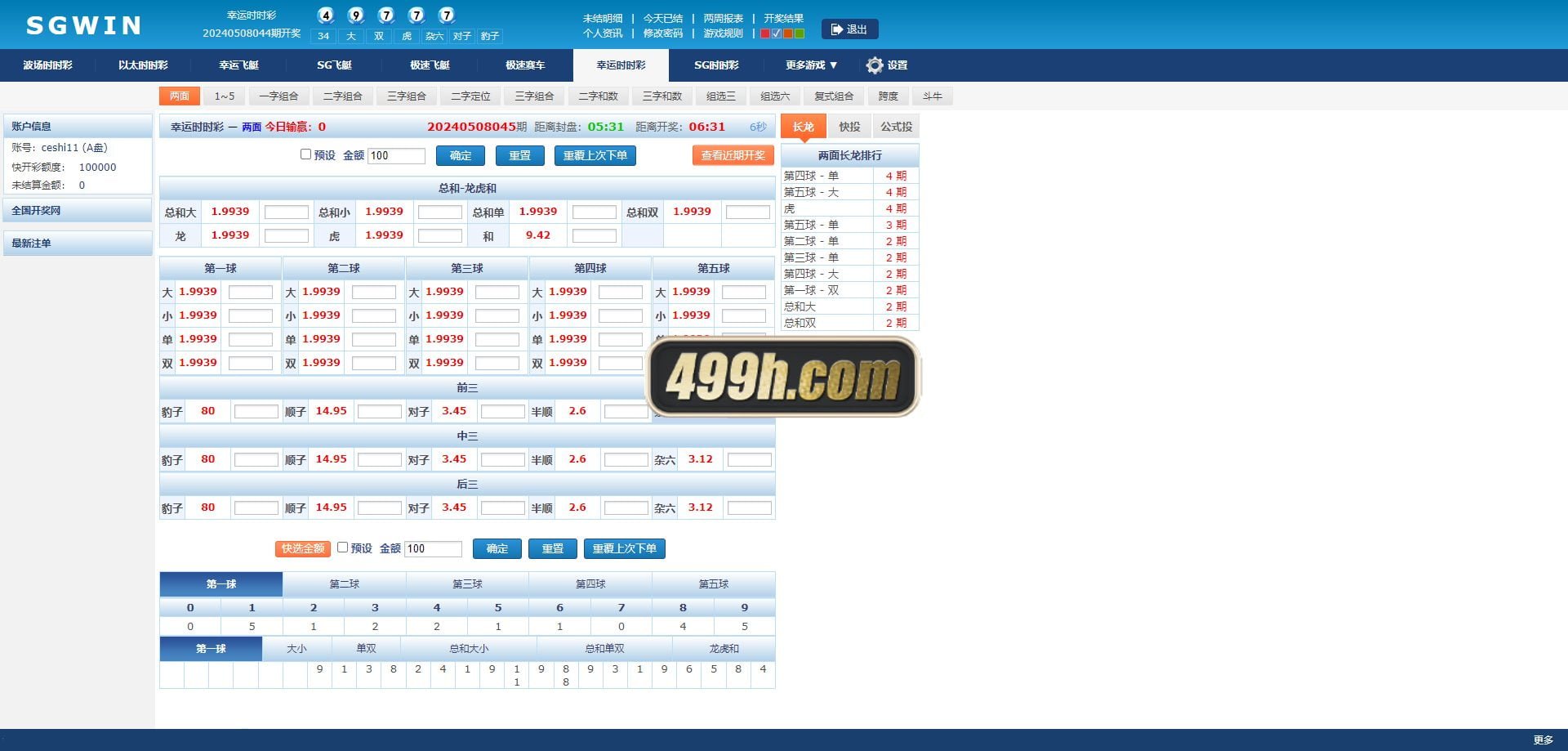Select the 两面 bet type tab
The width and height of the screenshot is (1568, 751).
(x=180, y=96)
